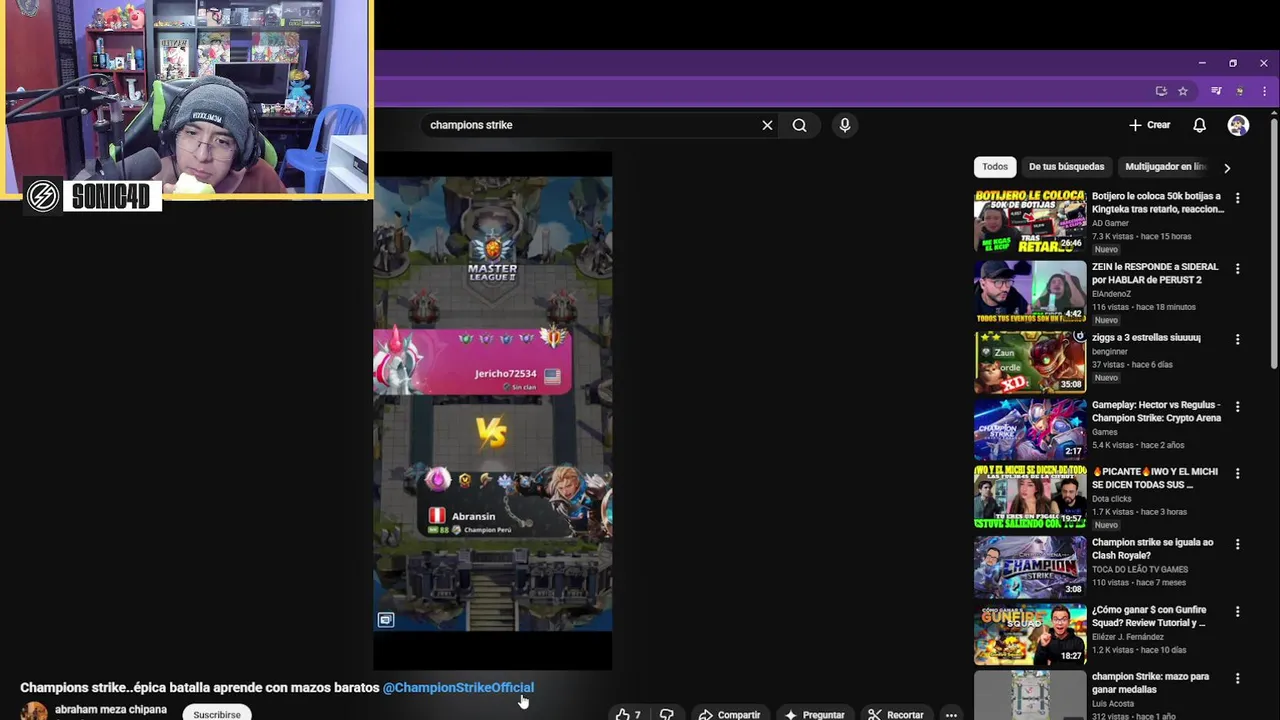This screenshot has width=1280, height=720.
Task: Click abraham meza chipana channel avatar
Action: (x=34, y=711)
